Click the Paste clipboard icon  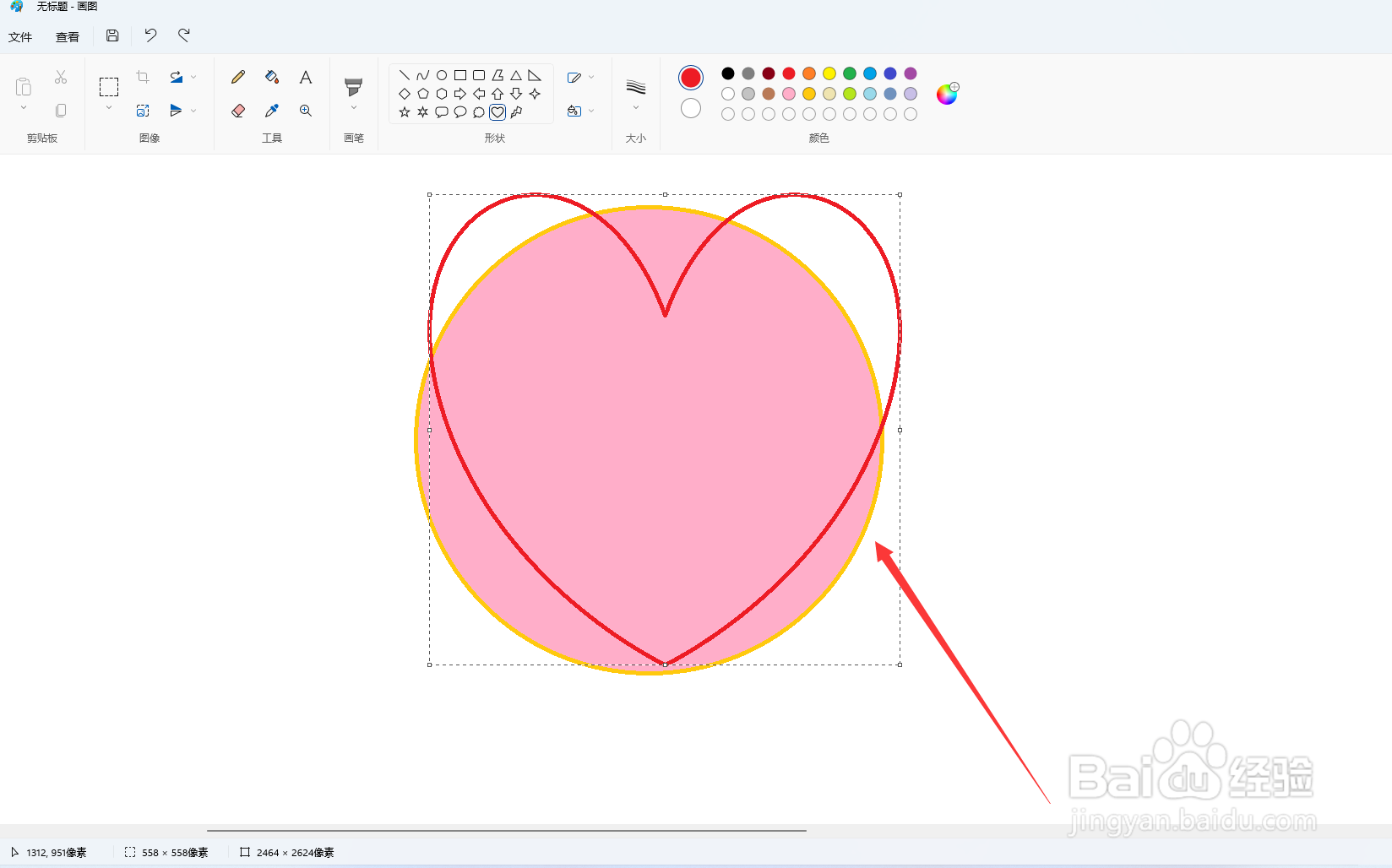24,86
